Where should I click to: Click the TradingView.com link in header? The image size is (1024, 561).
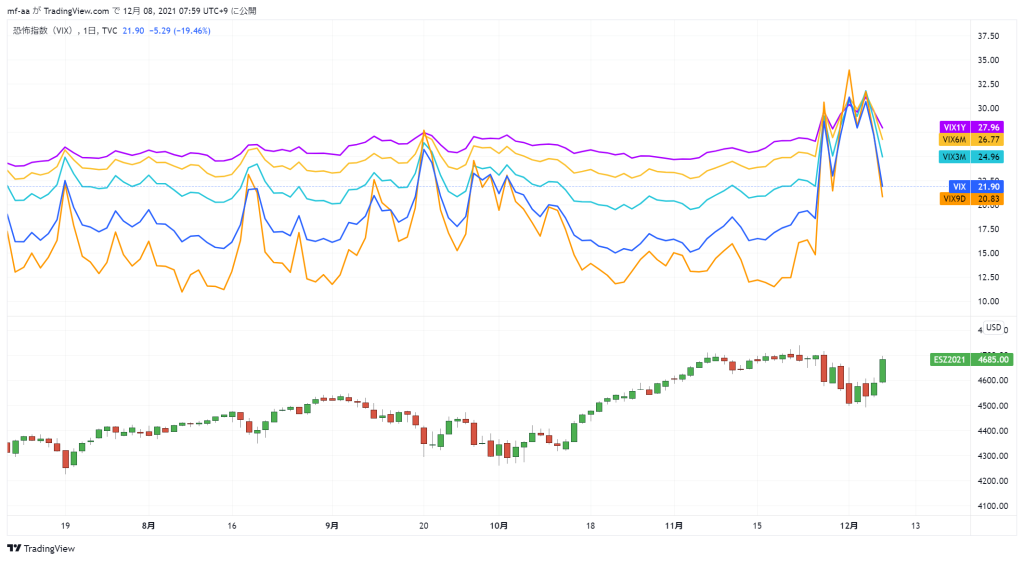pos(76,11)
